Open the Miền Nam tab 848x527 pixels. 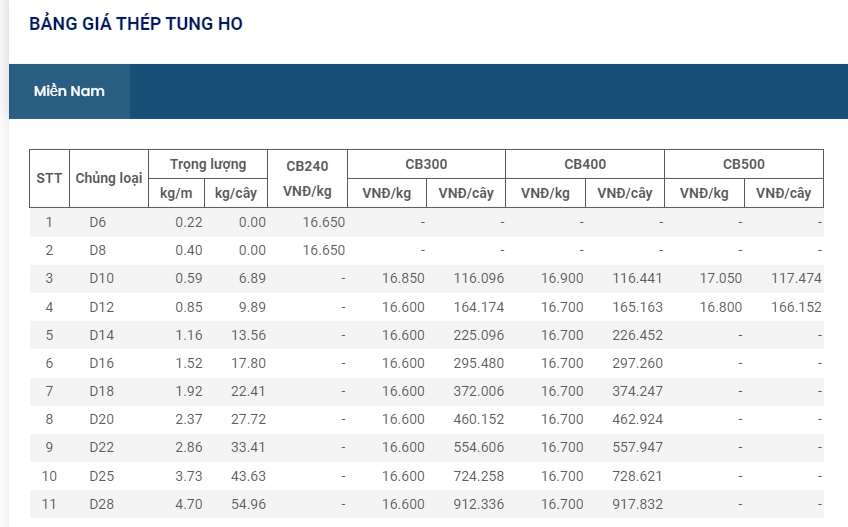69,91
